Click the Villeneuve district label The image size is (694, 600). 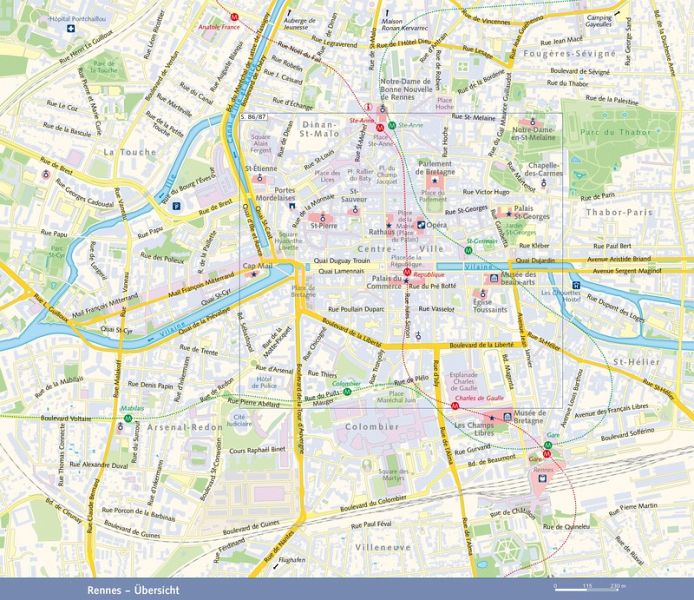coord(383,547)
